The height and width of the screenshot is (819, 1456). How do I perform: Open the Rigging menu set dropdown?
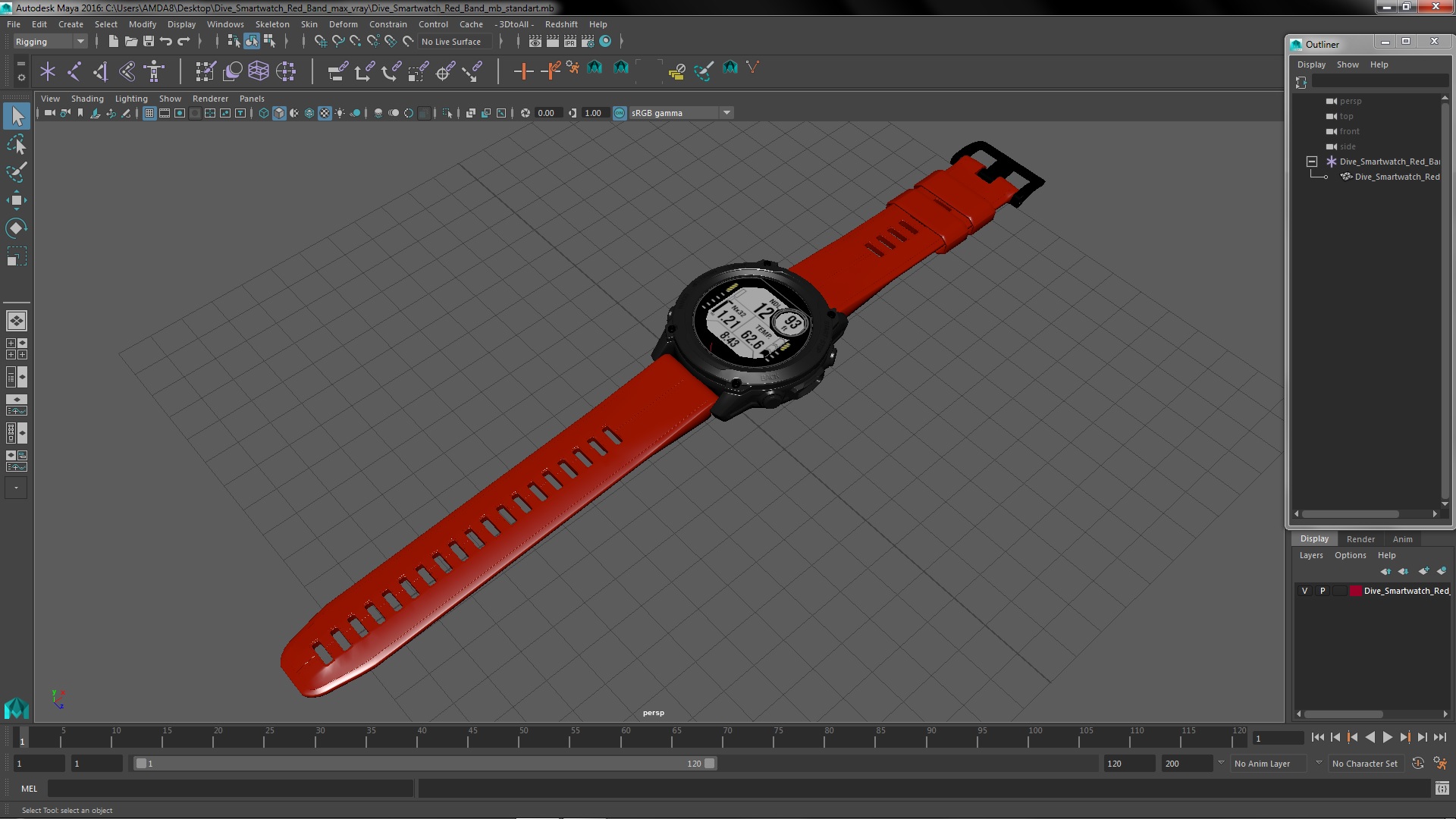(x=49, y=42)
